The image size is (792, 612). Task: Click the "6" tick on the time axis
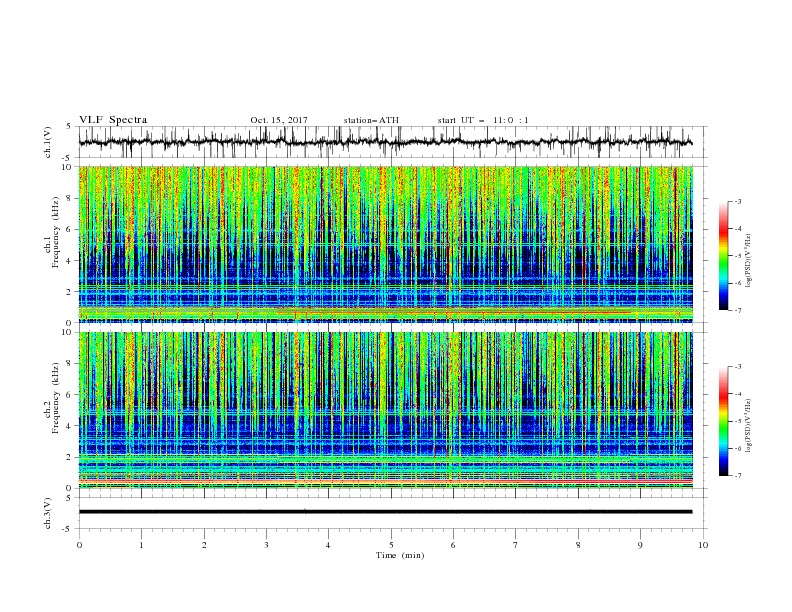(453, 545)
